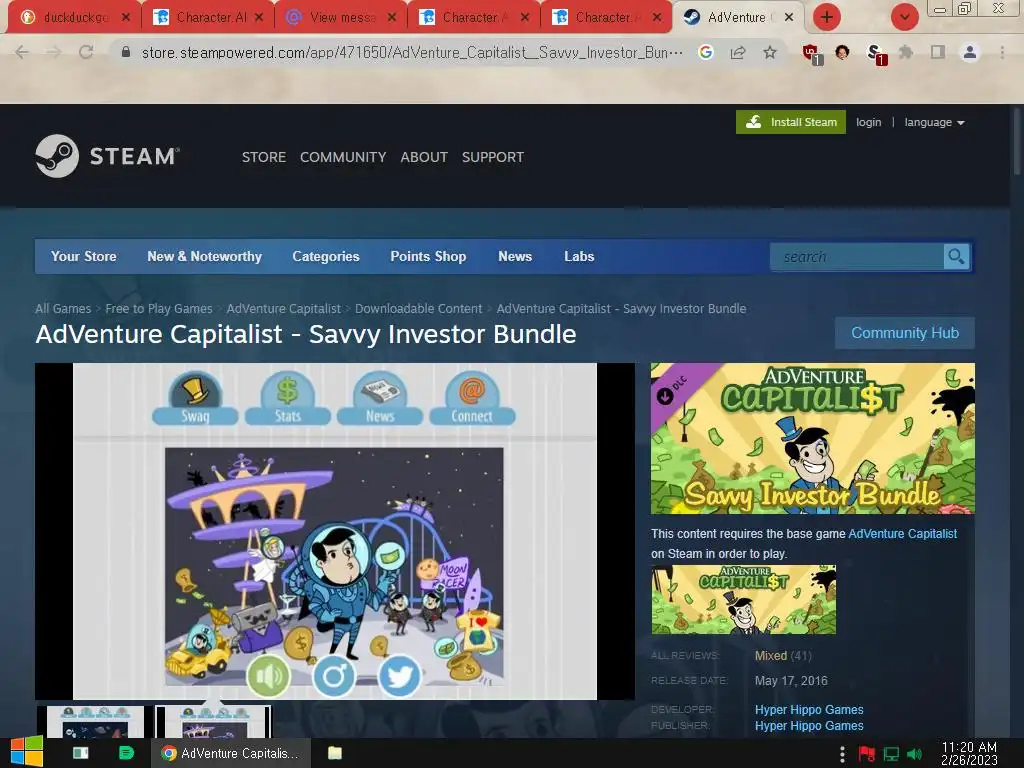The image size is (1024, 768).
Task: Click the base game capsule image
Action: (744, 600)
